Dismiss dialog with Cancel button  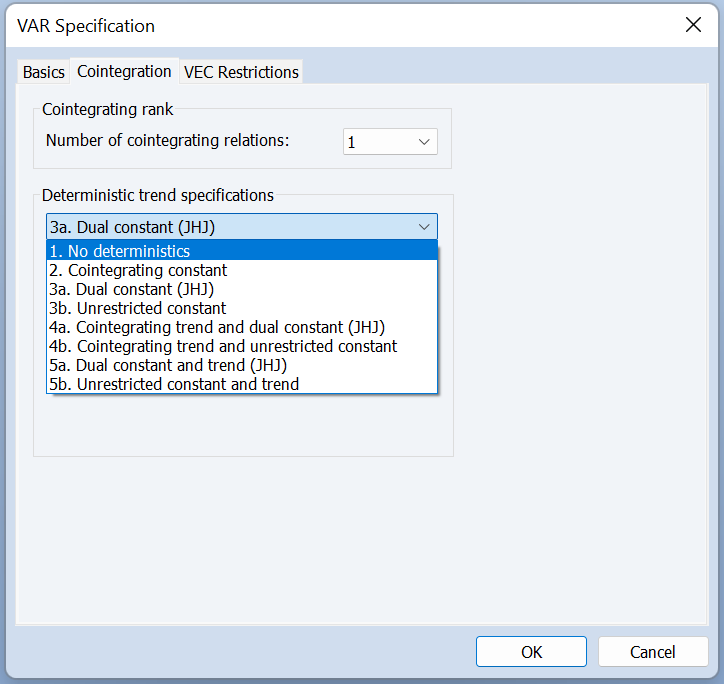653,652
